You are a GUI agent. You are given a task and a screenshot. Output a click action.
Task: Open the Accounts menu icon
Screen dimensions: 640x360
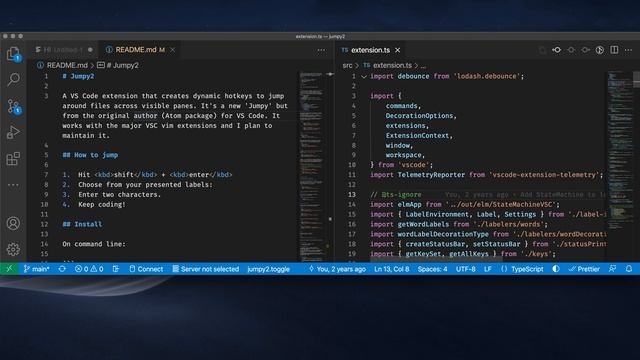click(13, 223)
